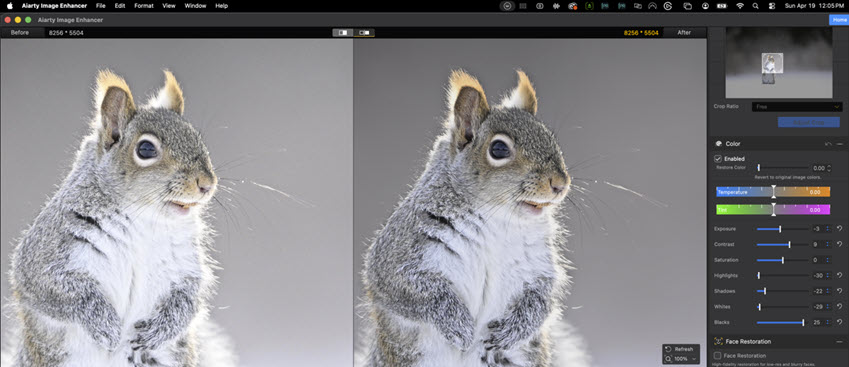The width and height of the screenshot is (849, 367).
Task: Reset the Exposure value
Action: [x=839, y=229]
